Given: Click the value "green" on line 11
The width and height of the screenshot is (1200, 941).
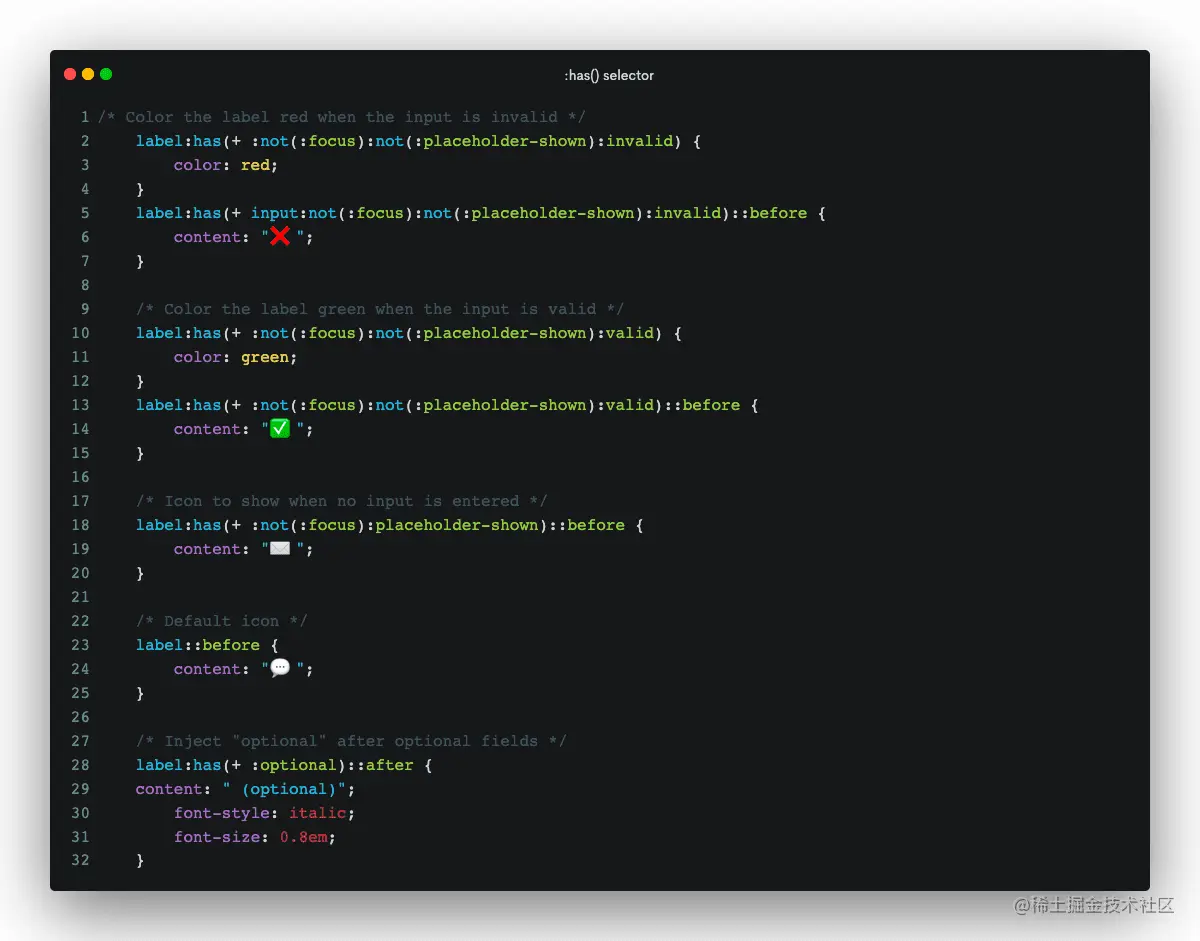Looking at the screenshot, I should [x=265, y=357].
